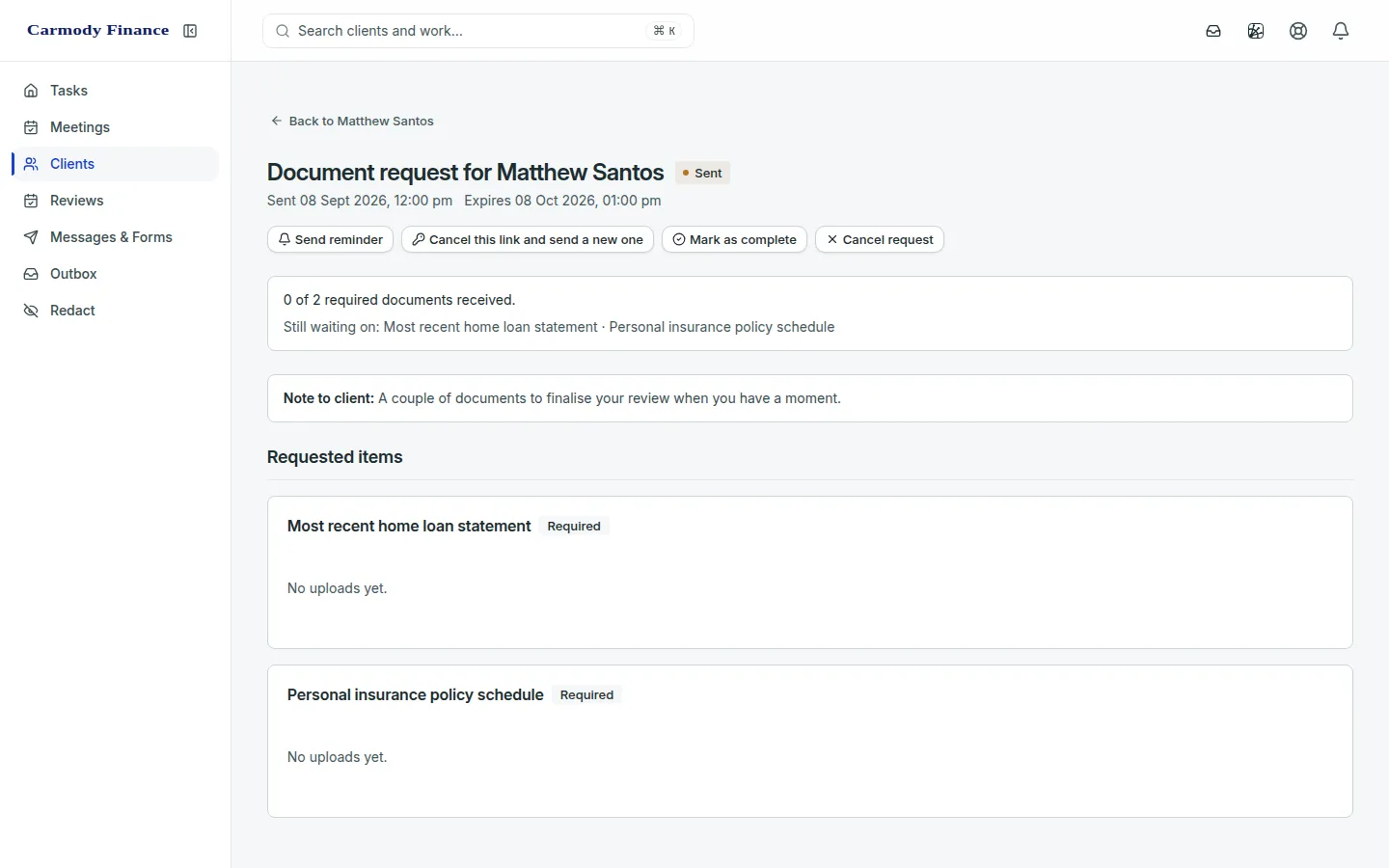Click the Sent status badge

pos(702,173)
